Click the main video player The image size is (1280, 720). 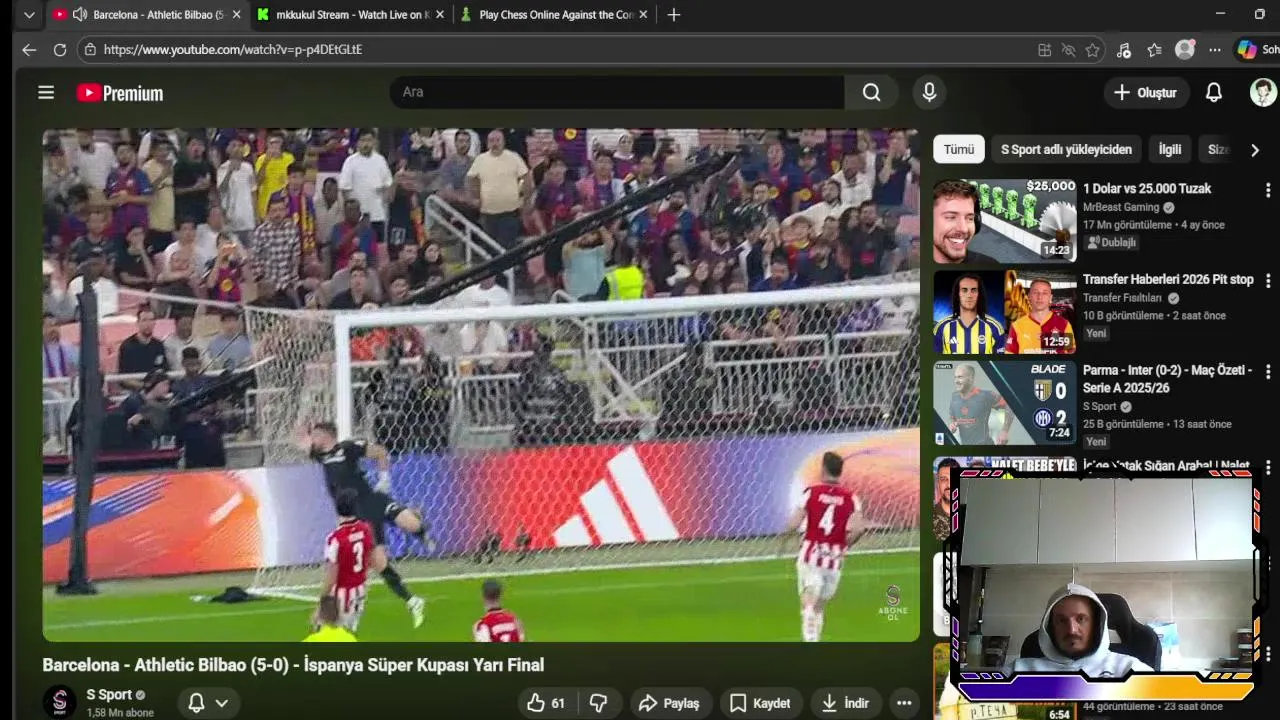point(481,385)
